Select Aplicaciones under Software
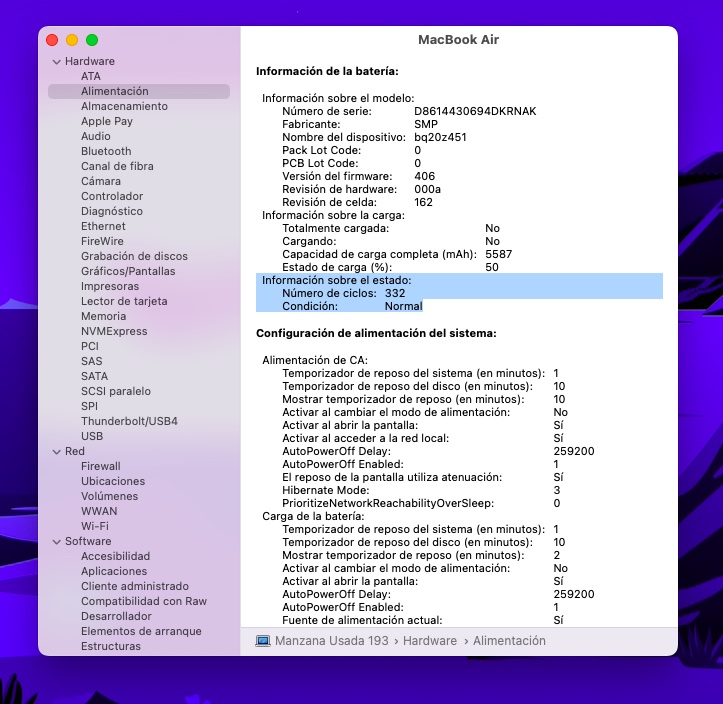The image size is (723, 704). pyautogui.click(x=114, y=571)
